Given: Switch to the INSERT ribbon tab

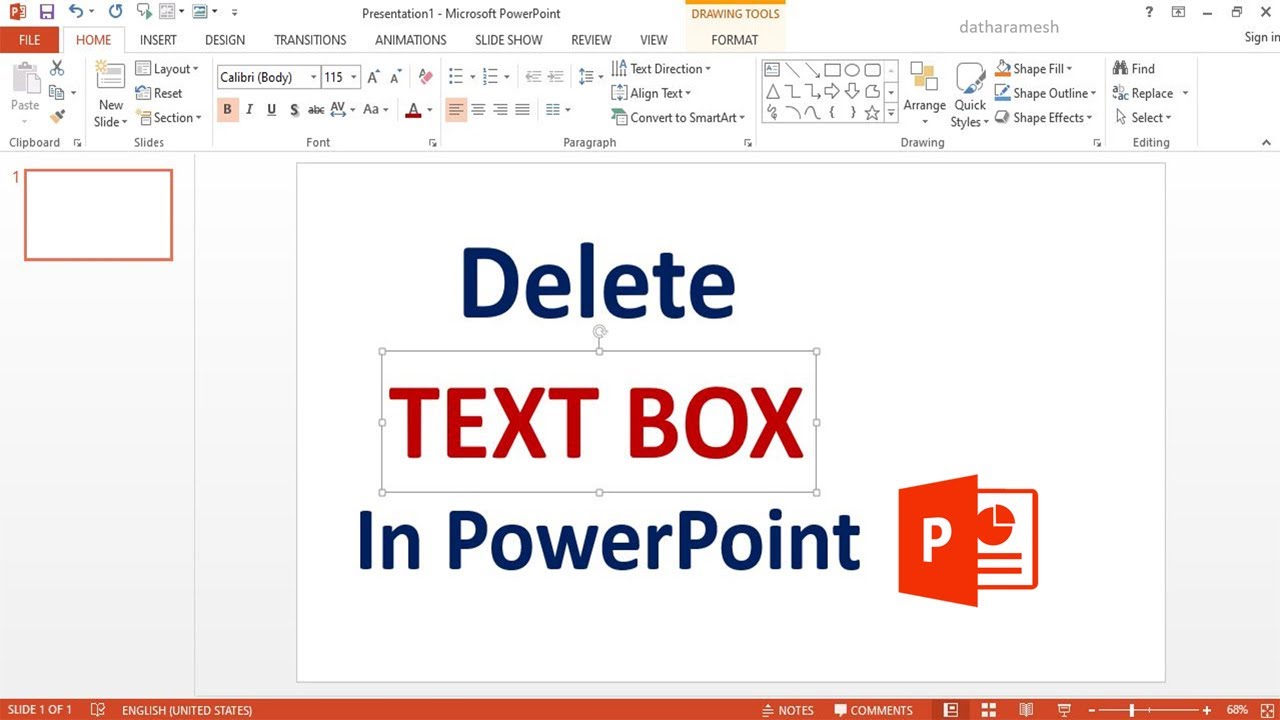Looking at the screenshot, I should pos(158,40).
